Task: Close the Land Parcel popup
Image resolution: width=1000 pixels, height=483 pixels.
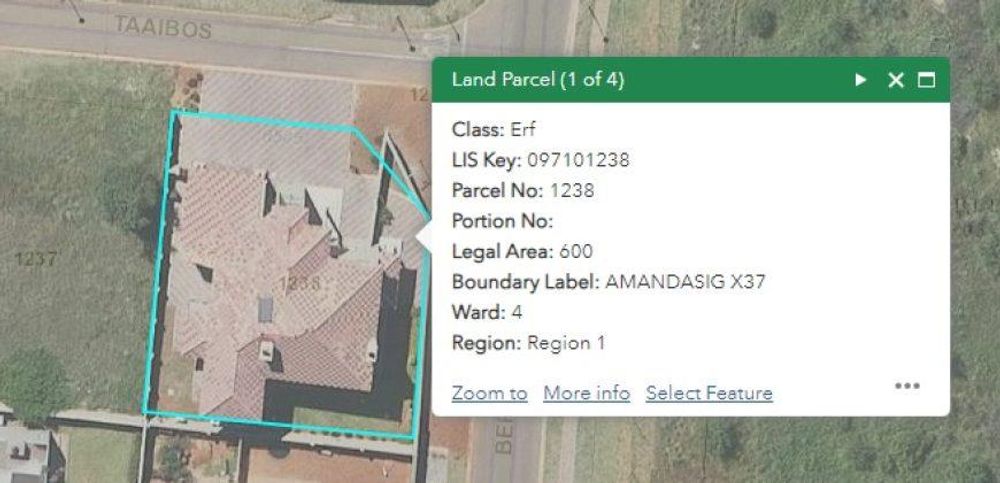Action: [x=896, y=80]
